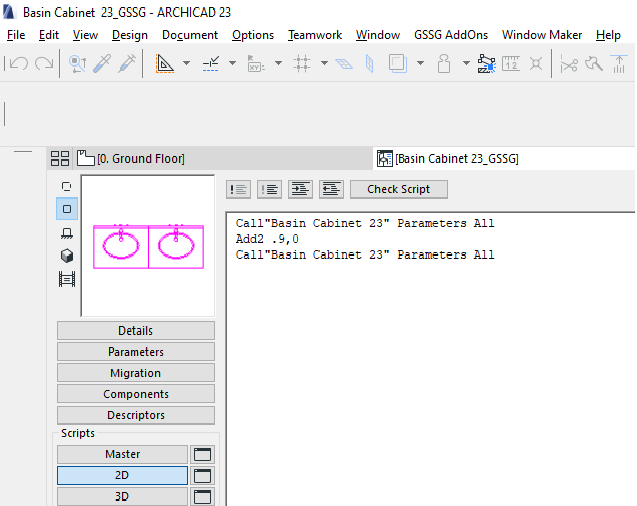The height and width of the screenshot is (506, 637).
Task: Open the Document menu
Action: [190, 35]
